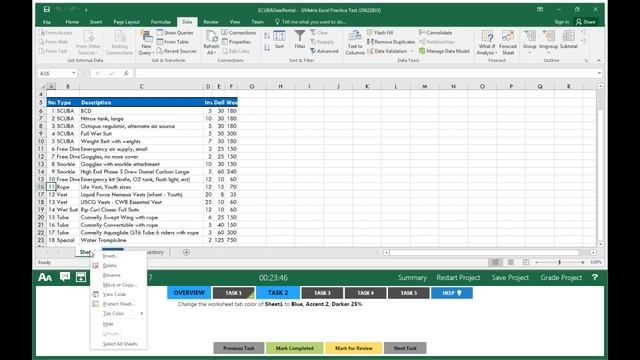Open the Formulas ribbon tab

(x=160, y=22)
